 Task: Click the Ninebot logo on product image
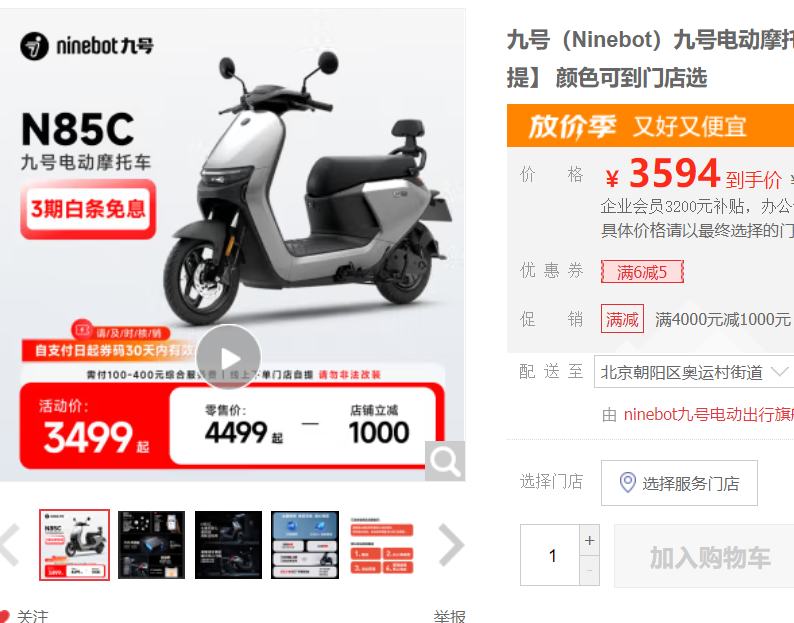pos(87,46)
